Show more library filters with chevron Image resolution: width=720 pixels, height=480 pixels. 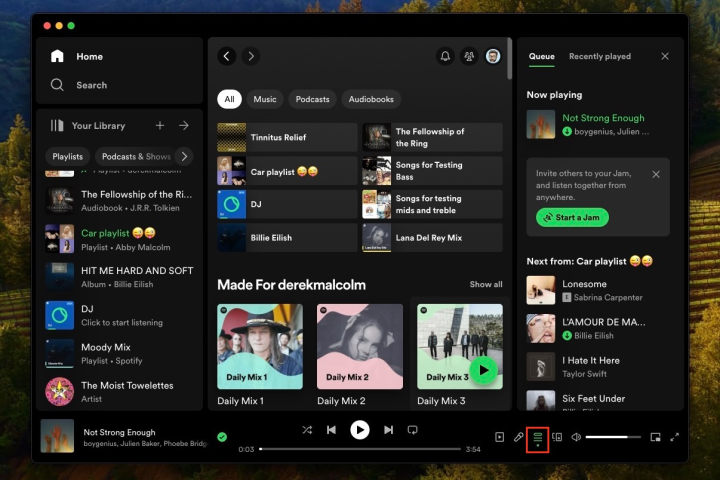click(184, 157)
